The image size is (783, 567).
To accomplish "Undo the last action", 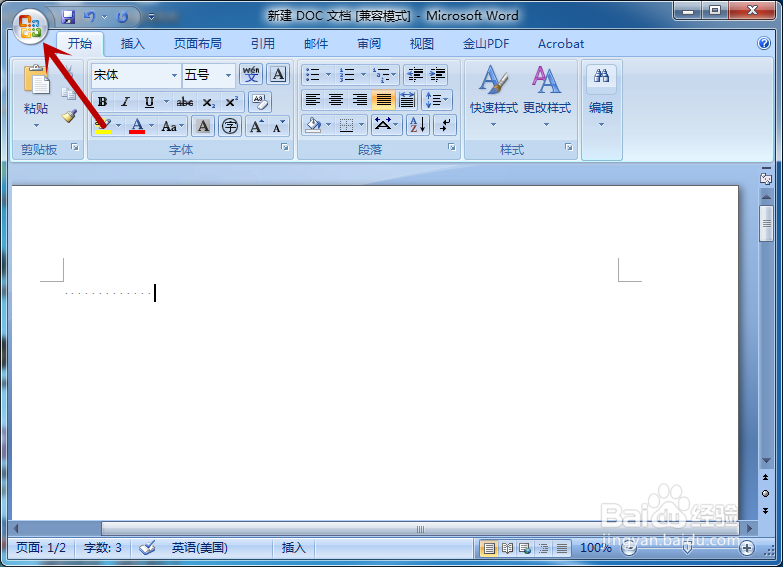I will tap(89, 17).
